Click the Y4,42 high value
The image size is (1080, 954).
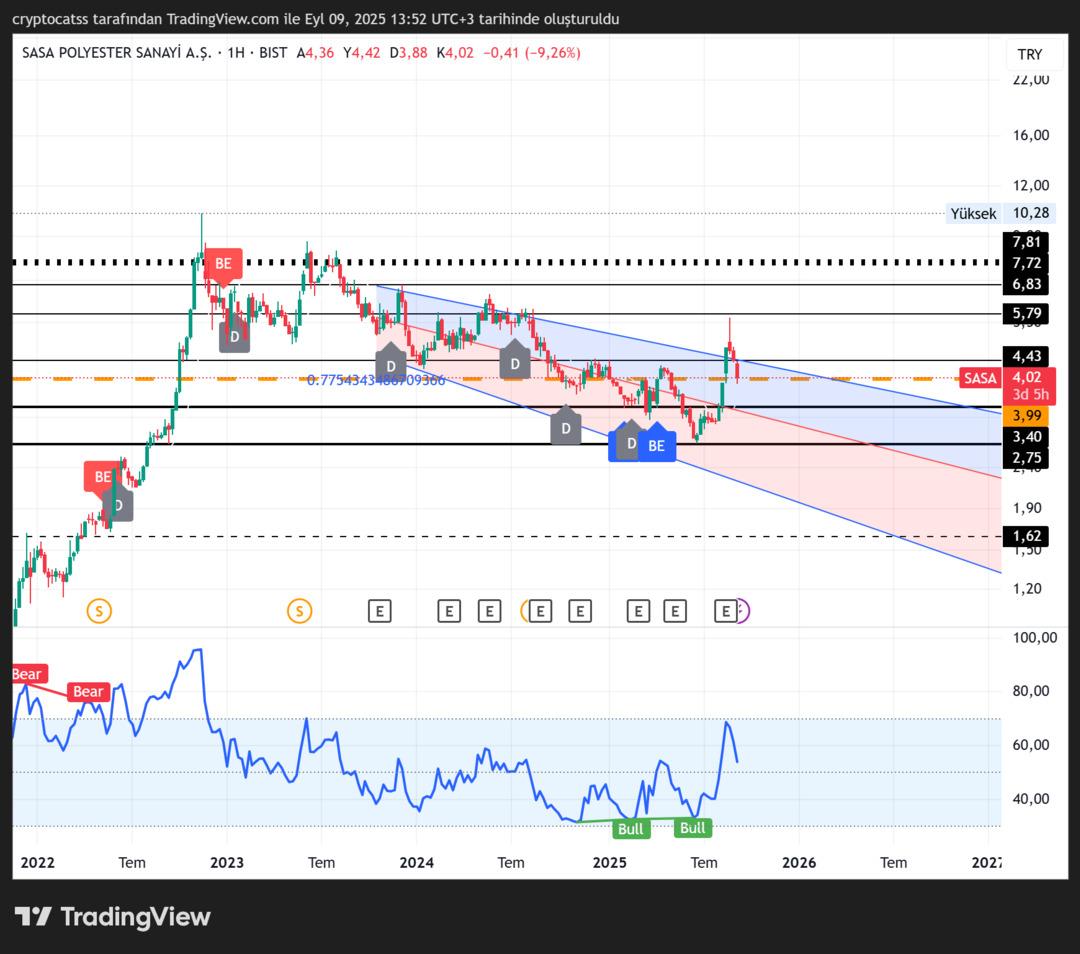pyautogui.click(x=362, y=53)
